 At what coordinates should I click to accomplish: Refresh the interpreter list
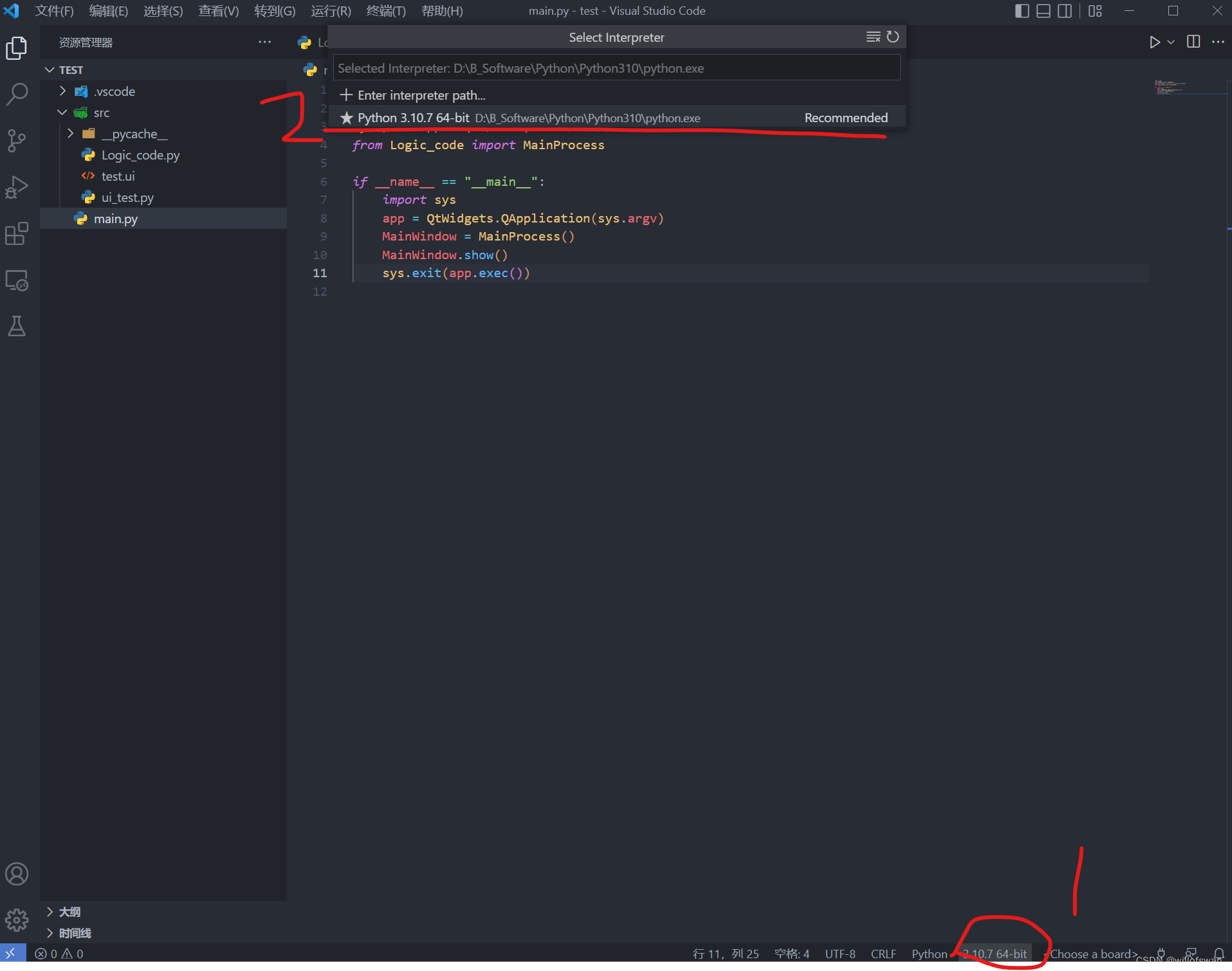[893, 37]
